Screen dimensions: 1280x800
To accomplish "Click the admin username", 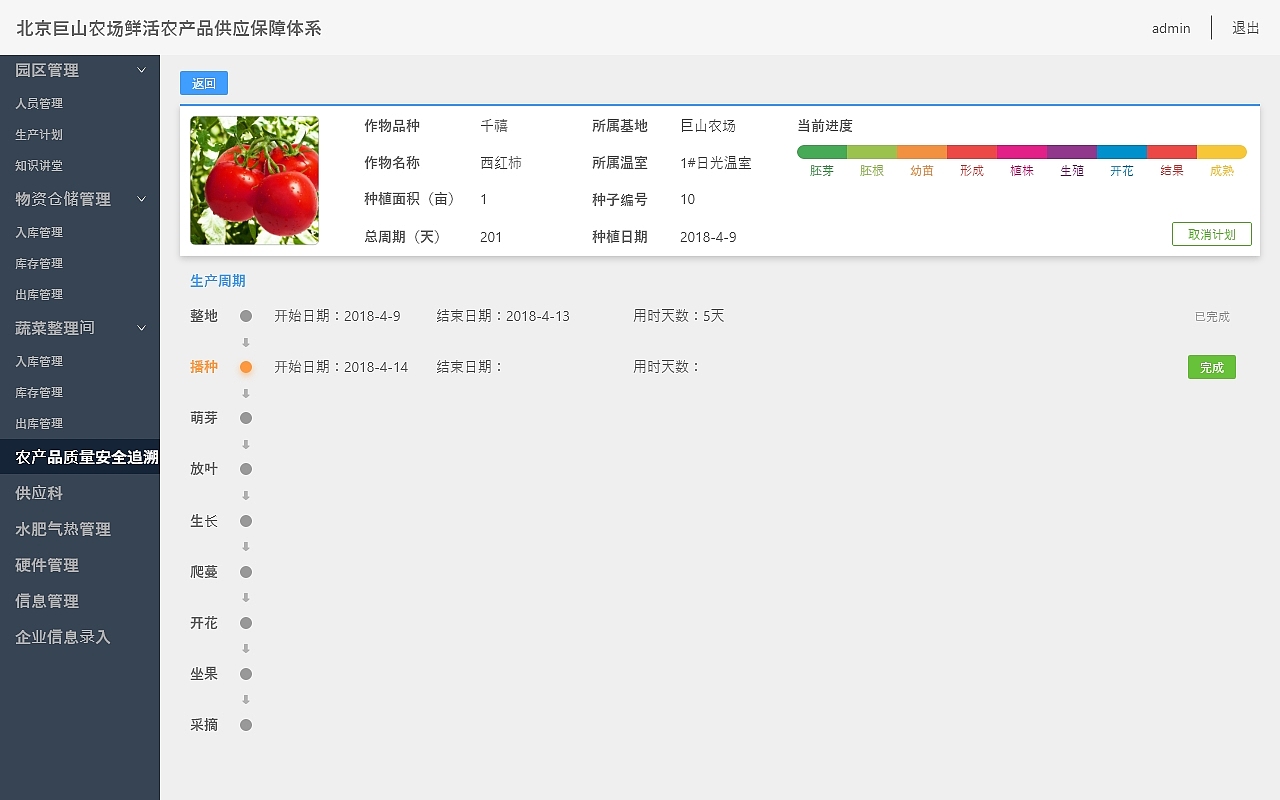I will coord(1171,28).
